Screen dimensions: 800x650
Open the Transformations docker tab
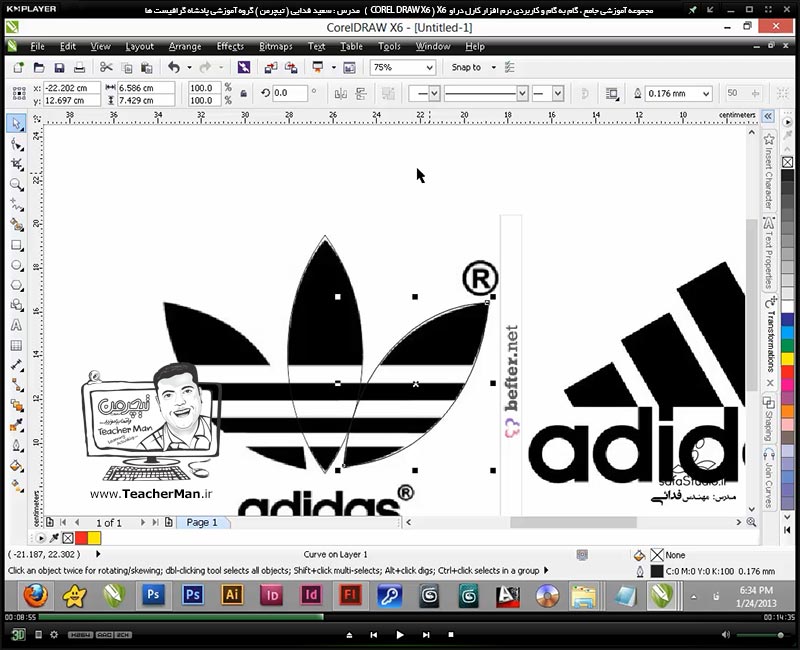pyautogui.click(x=769, y=341)
